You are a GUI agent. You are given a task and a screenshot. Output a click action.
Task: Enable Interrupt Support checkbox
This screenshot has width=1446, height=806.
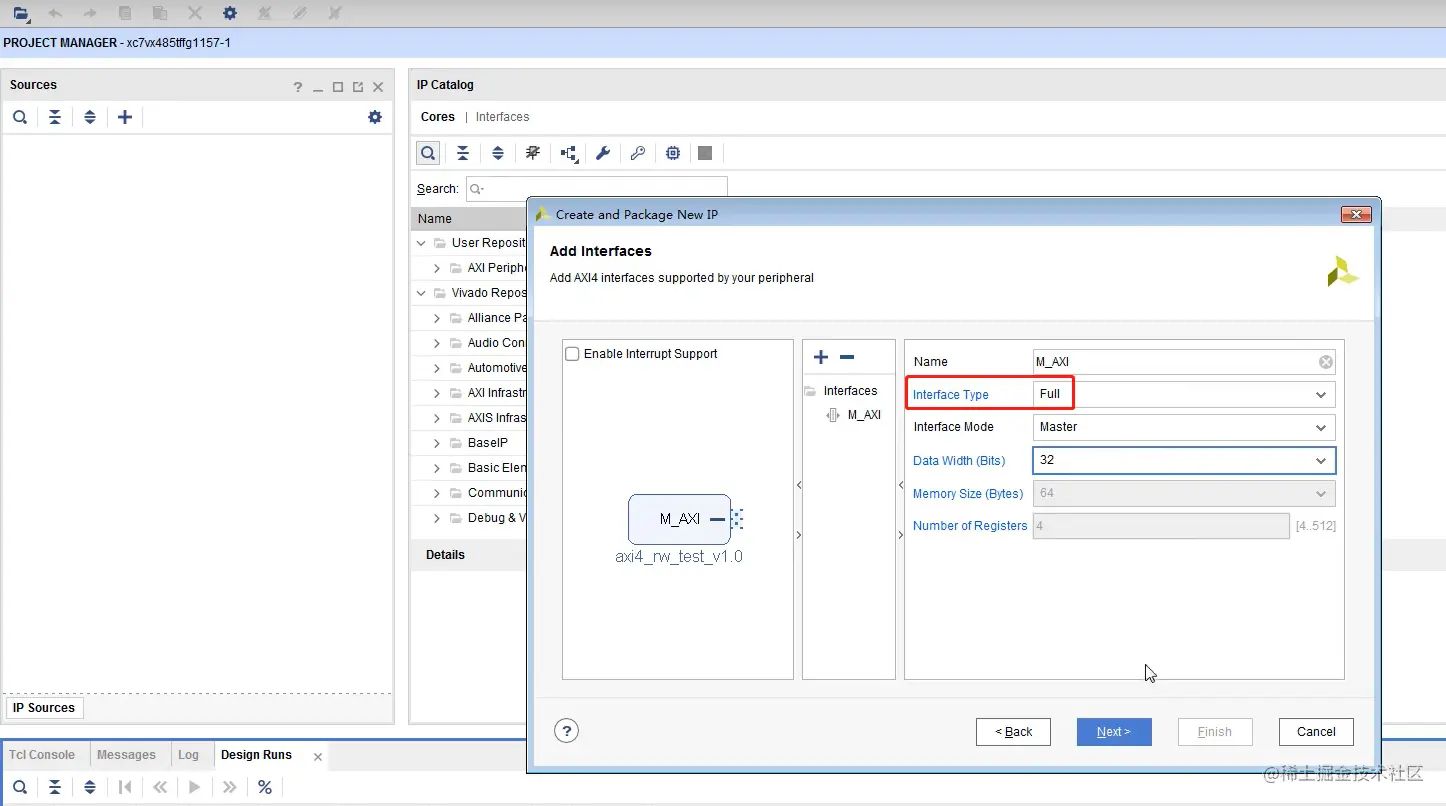[573, 354]
